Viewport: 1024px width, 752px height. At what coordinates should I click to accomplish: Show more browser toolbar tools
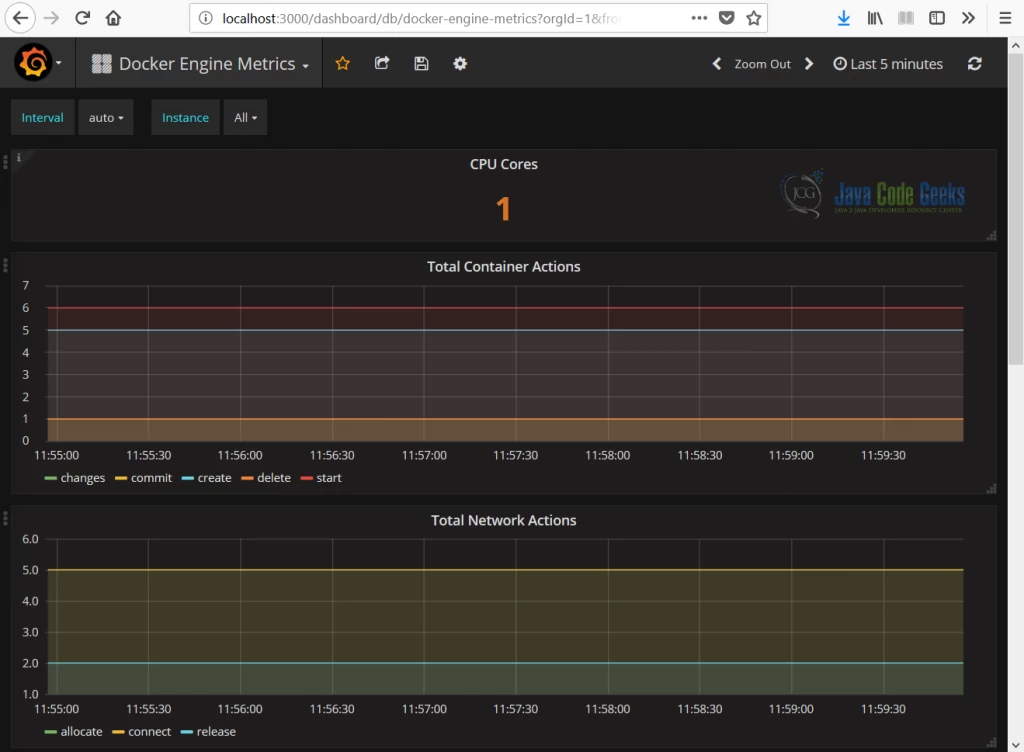point(968,18)
